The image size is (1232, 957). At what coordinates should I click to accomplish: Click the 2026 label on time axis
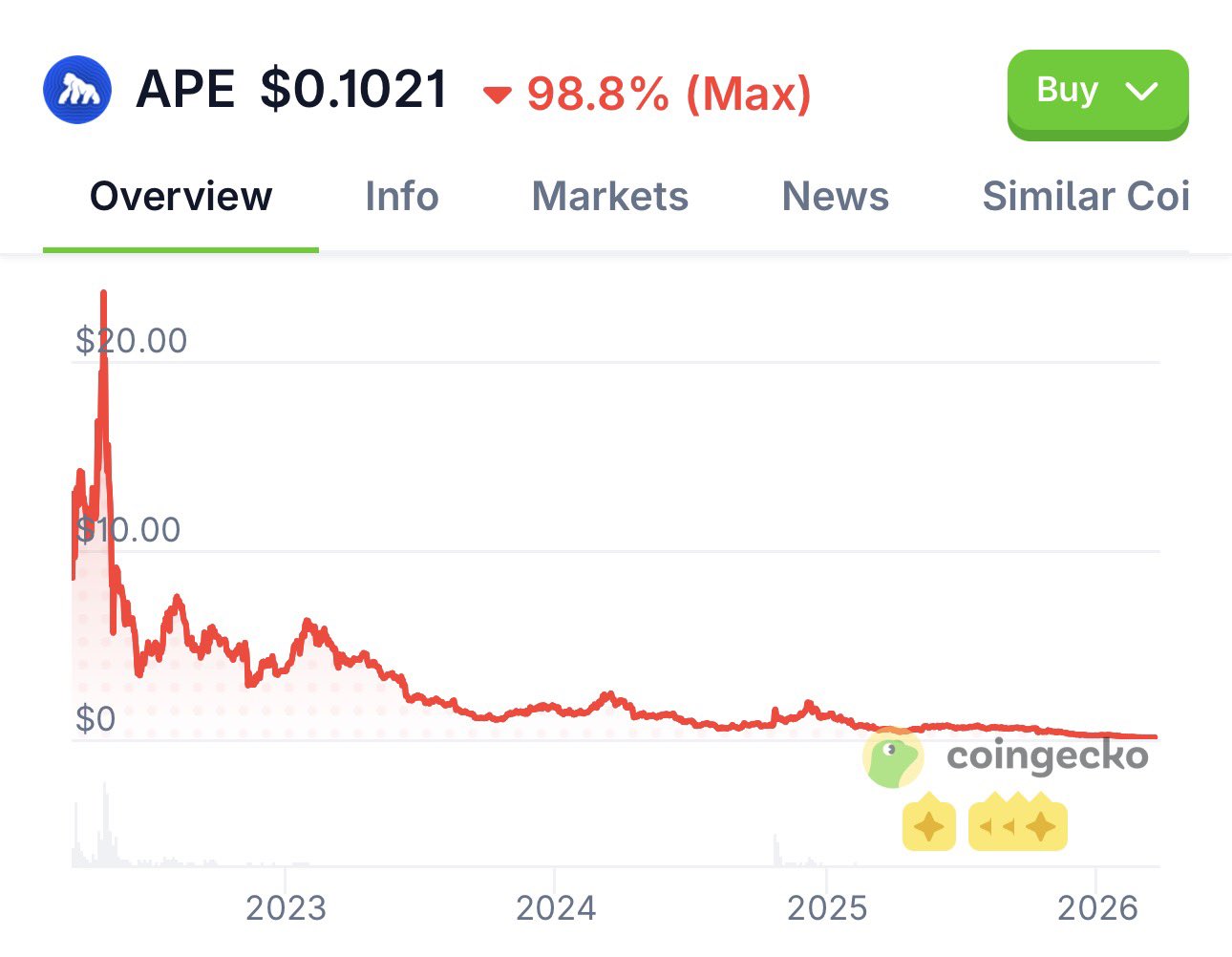pos(1097,907)
